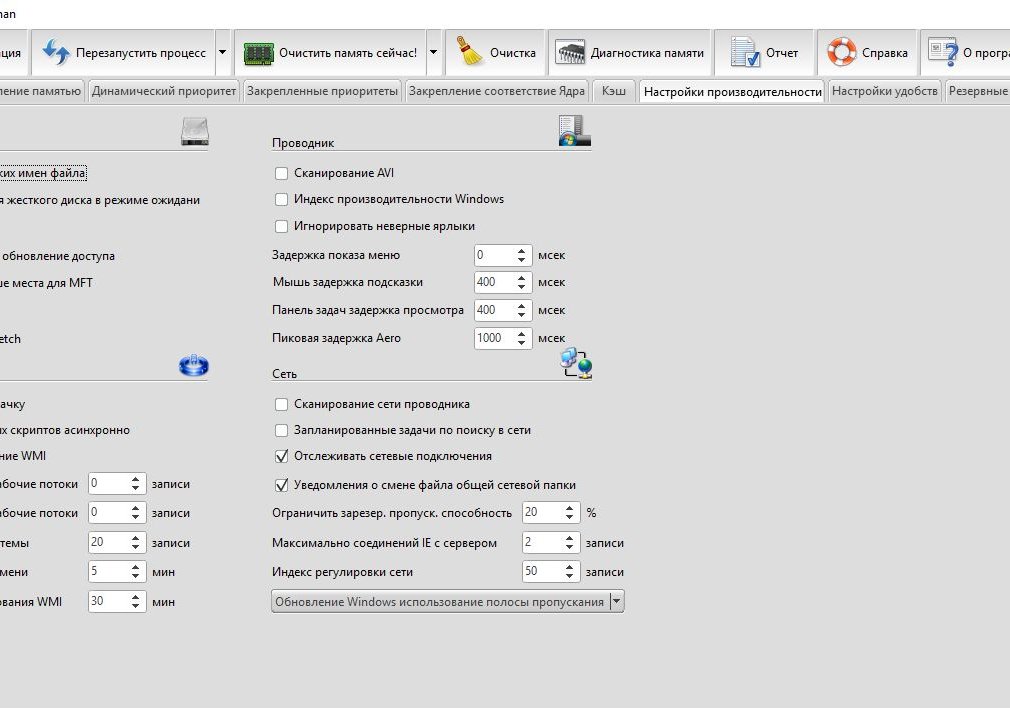This screenshot has width=1010, height=709.
Task: Click the Сеть section heading
Action: [284, 374]
